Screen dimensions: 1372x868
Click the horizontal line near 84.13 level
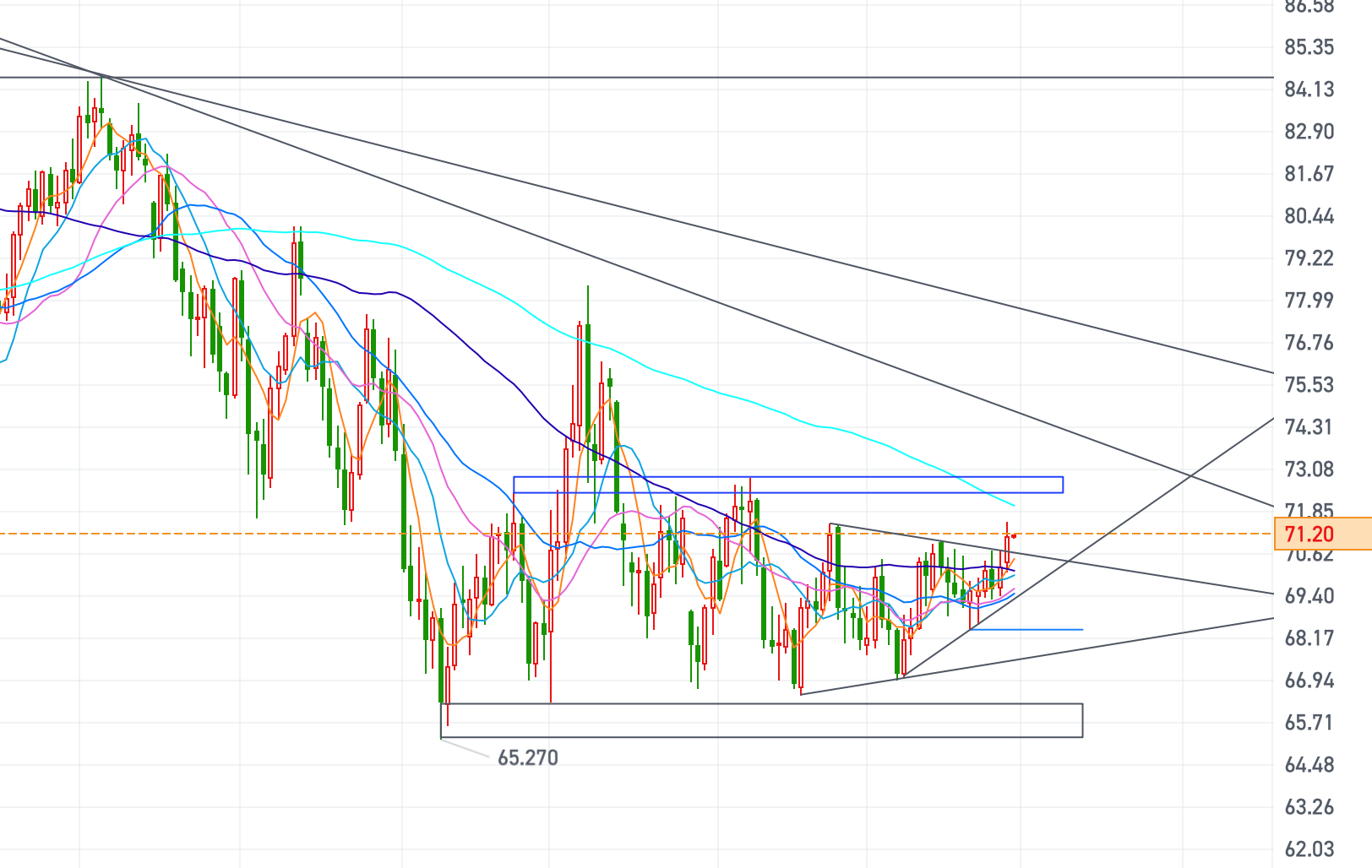coord(676,78)
